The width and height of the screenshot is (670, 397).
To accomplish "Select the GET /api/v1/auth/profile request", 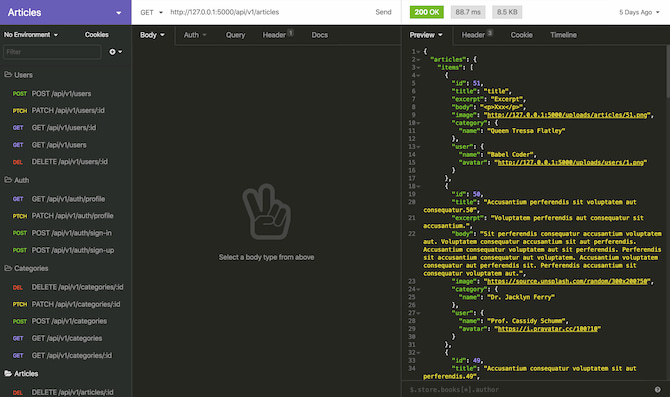I will [x=66, y=199].
